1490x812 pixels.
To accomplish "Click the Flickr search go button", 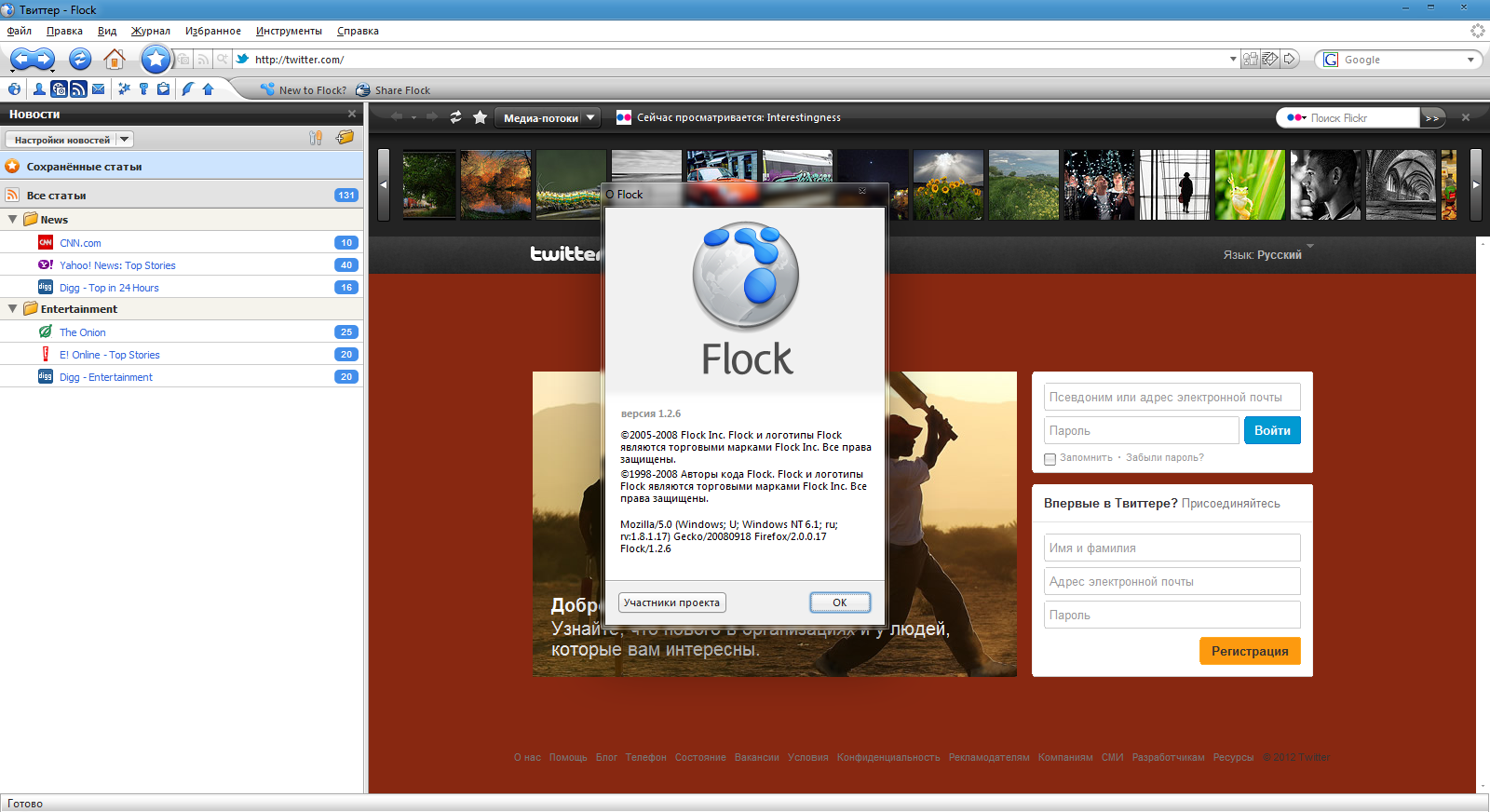I will 1432,118.
